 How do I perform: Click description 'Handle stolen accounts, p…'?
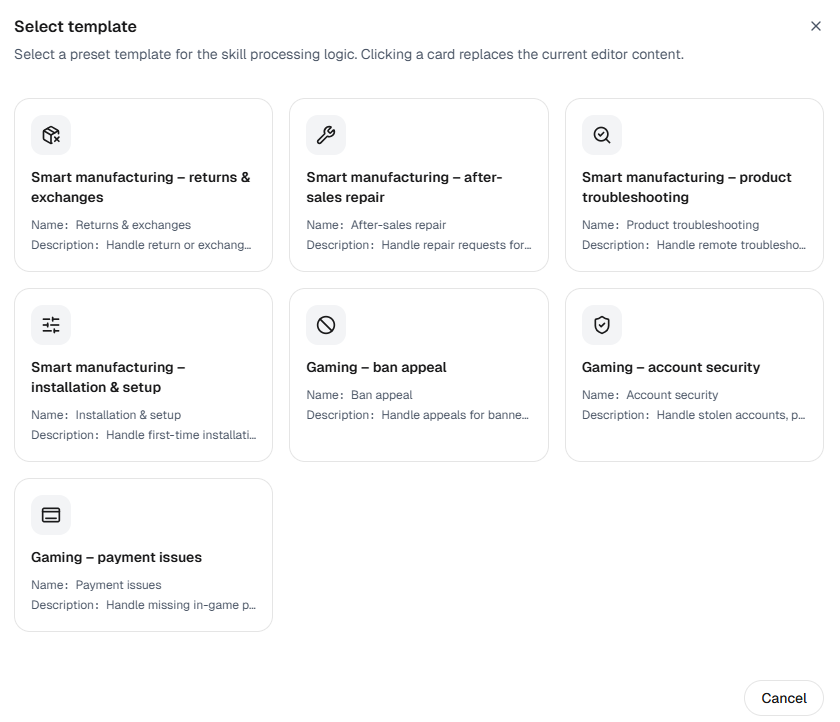[731, 415]
